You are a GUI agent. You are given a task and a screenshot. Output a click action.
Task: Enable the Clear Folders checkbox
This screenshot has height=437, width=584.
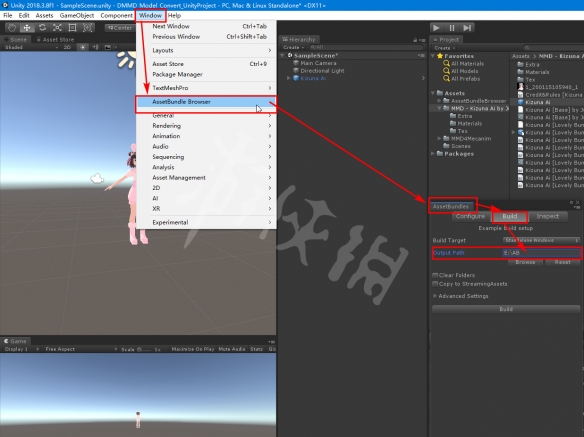pyautogui.click(x=435, y=275)
